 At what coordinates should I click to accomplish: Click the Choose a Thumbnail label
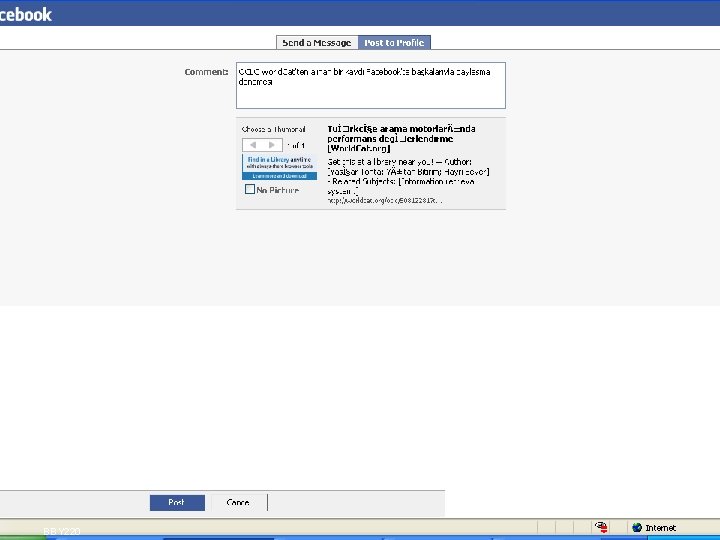point(274,129)
